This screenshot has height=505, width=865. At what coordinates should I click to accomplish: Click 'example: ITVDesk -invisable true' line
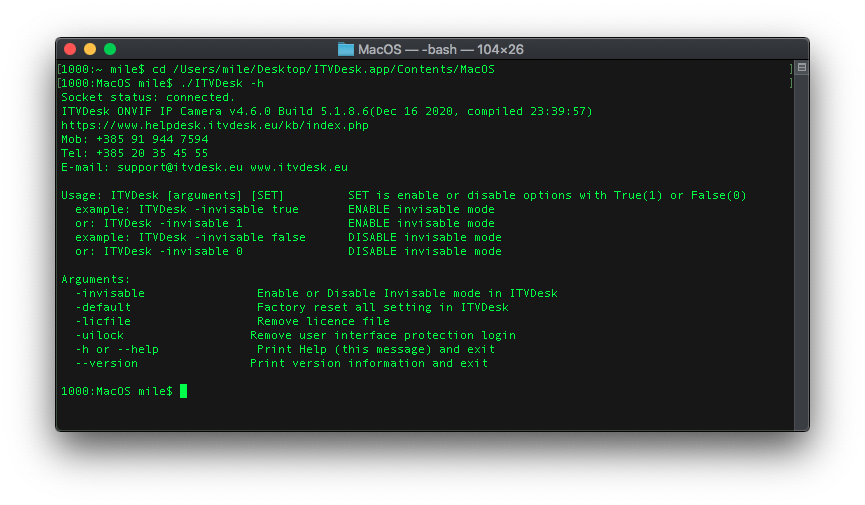point(187,209)
